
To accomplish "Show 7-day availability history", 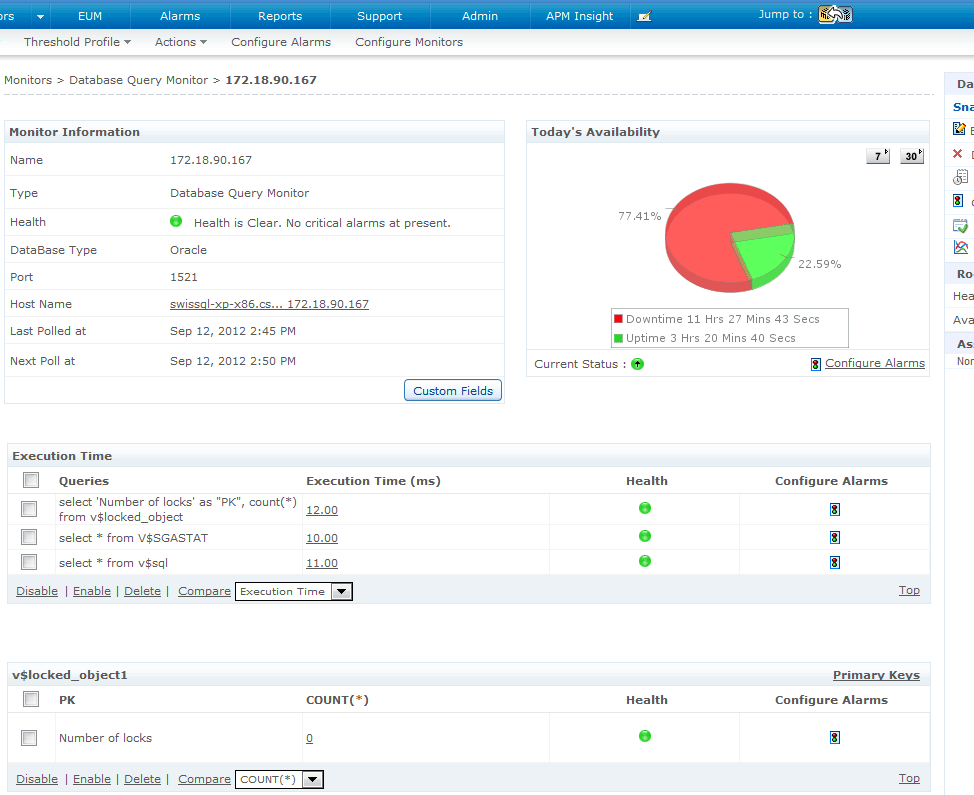I will click(x=878, y=156).
